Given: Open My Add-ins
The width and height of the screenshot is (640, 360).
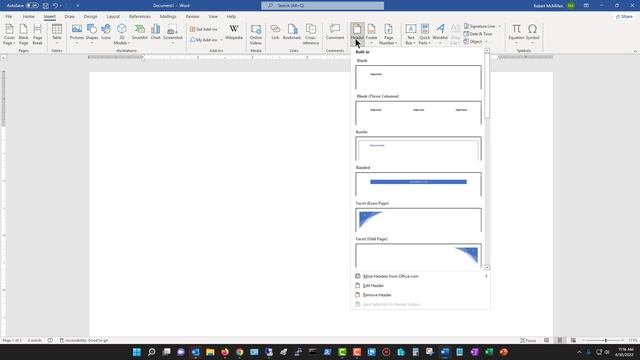Looking at the screenshot, I should [204, 40].
